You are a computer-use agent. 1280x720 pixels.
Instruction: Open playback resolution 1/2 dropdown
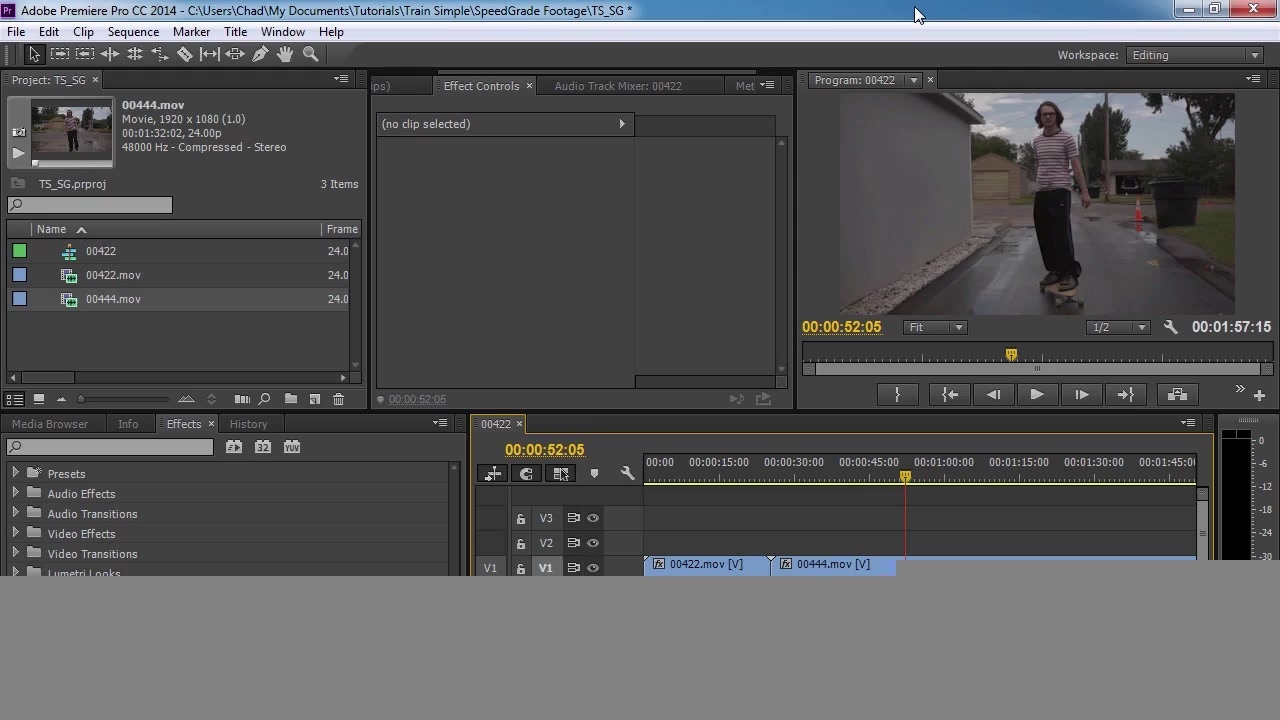(x=1118, y=327)
